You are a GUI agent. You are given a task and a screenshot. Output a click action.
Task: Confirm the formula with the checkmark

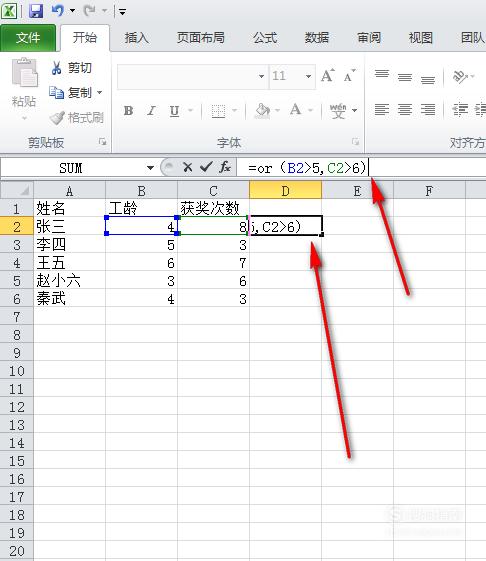(x=206, y=167)
